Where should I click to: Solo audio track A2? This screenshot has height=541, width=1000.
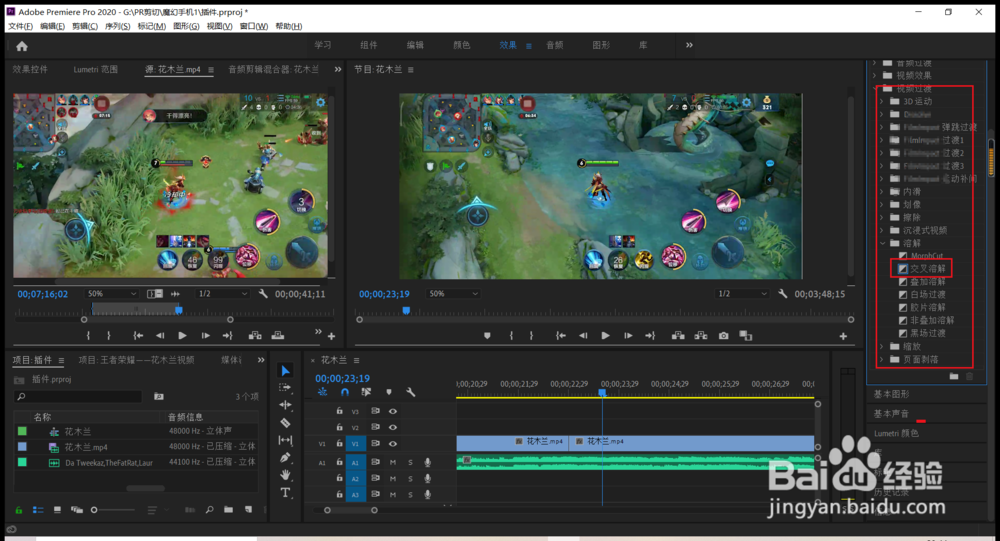410,479
